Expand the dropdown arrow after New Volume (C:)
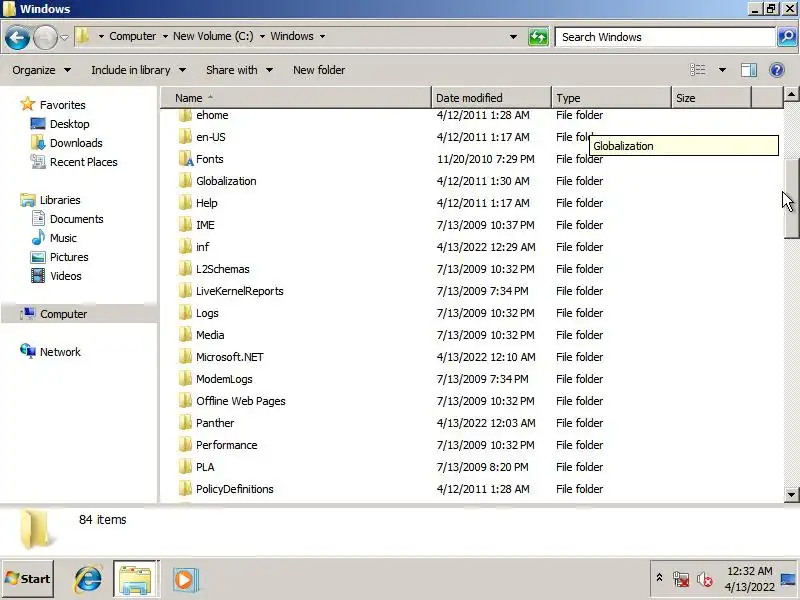 click(262, 36)
